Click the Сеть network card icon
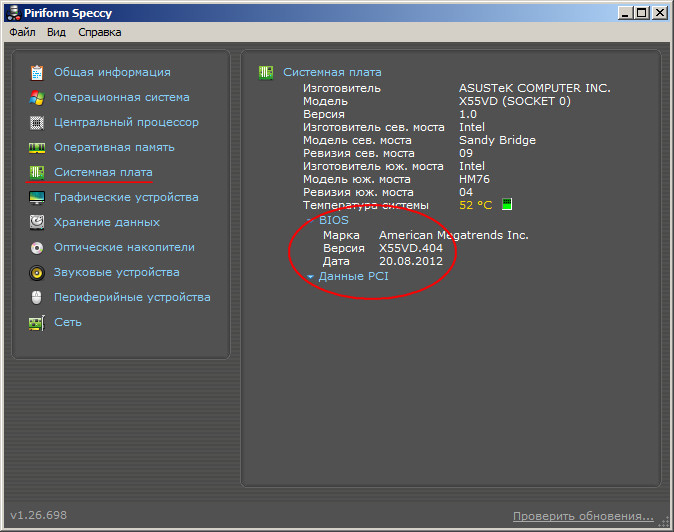674x532 pixels. [37, 323]
